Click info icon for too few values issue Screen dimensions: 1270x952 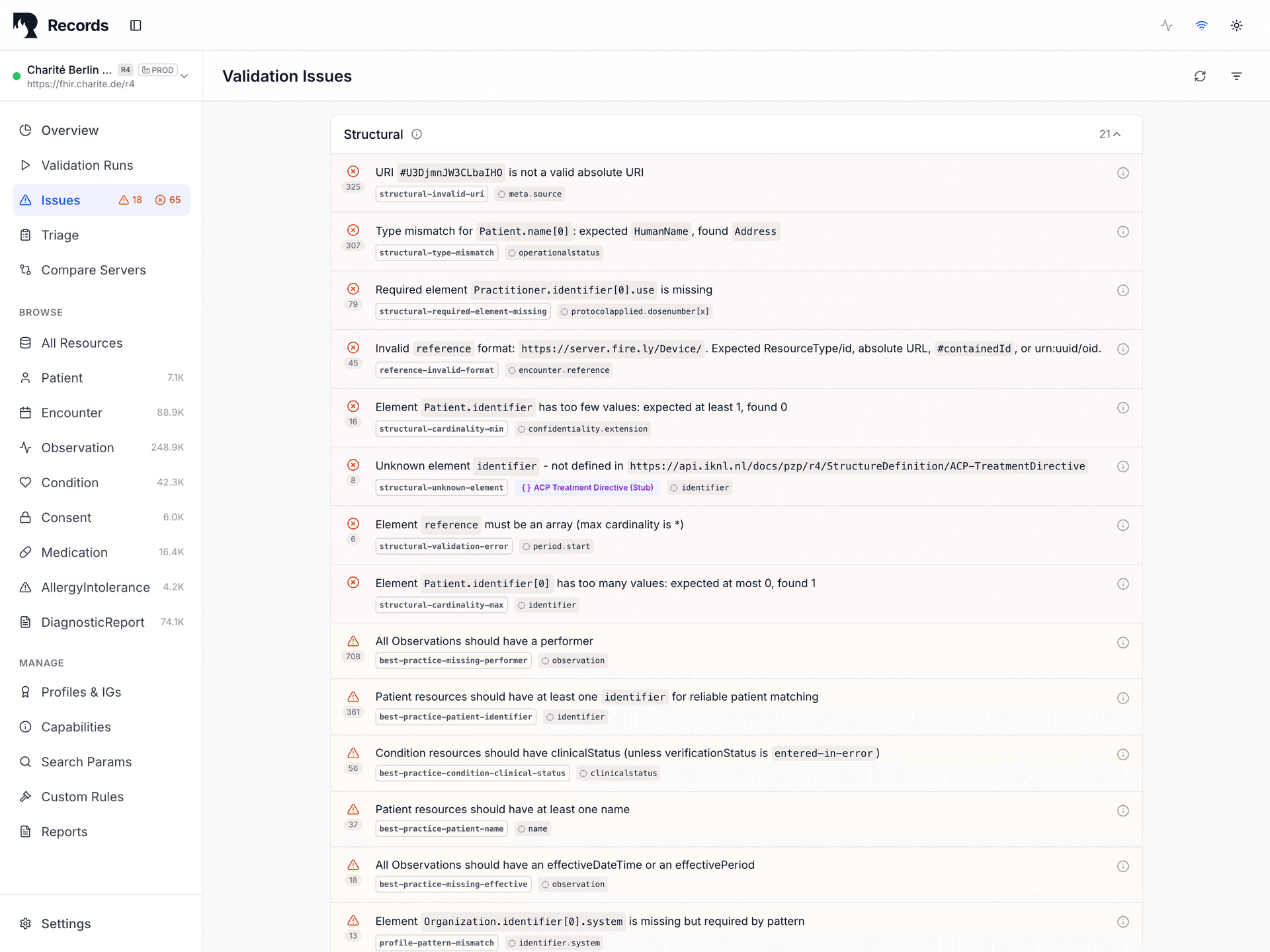[x=1122, y=408]
